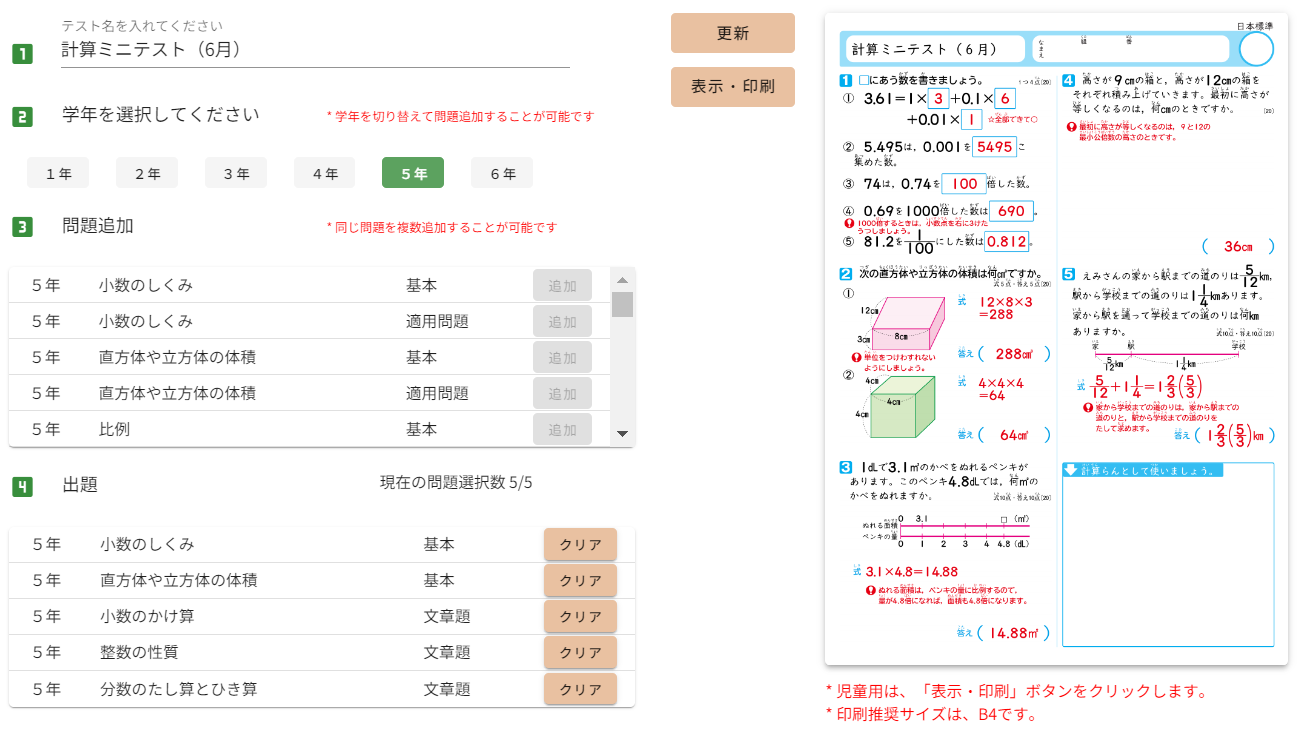Click the calculation area box in the preview
Viewport: 1307px width, 729px height.
(x=1168, y=555)
